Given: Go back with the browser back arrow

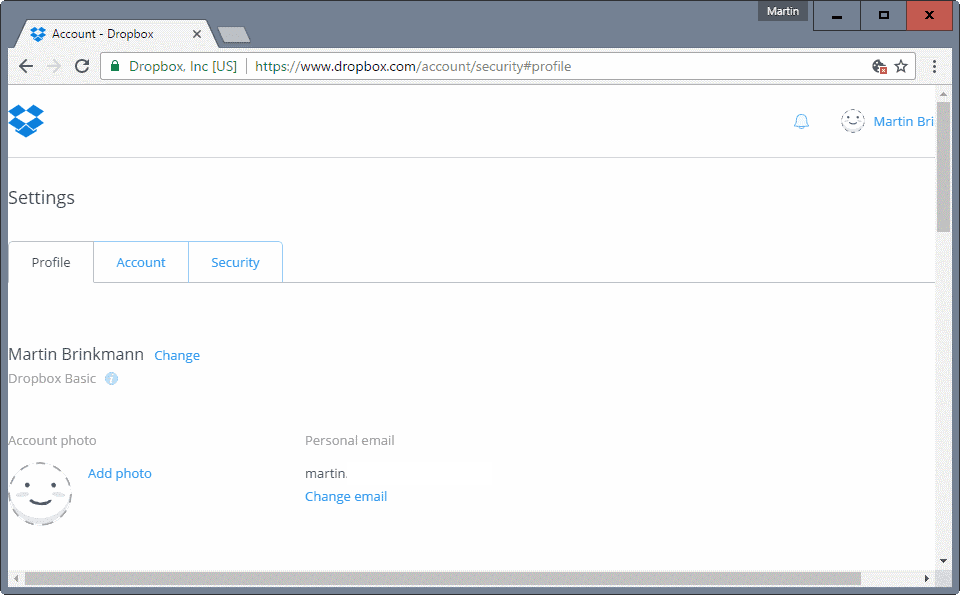Looking at the screenshot, I should point(26,66).
